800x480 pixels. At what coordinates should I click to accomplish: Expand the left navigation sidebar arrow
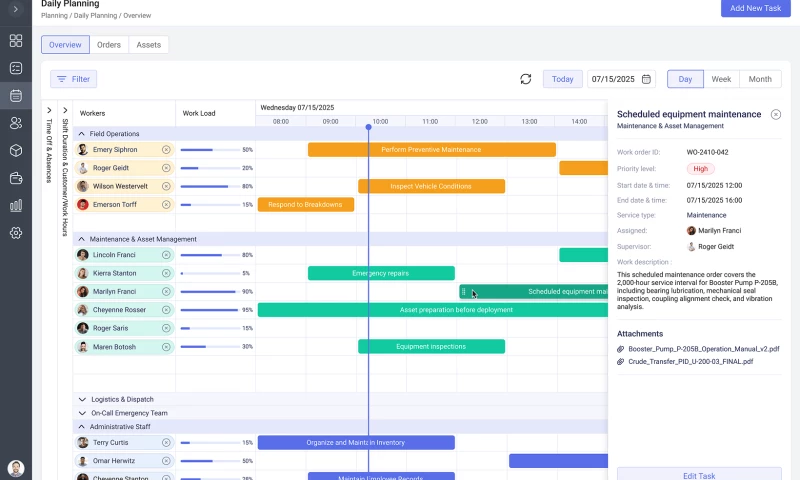coord(16,9)
